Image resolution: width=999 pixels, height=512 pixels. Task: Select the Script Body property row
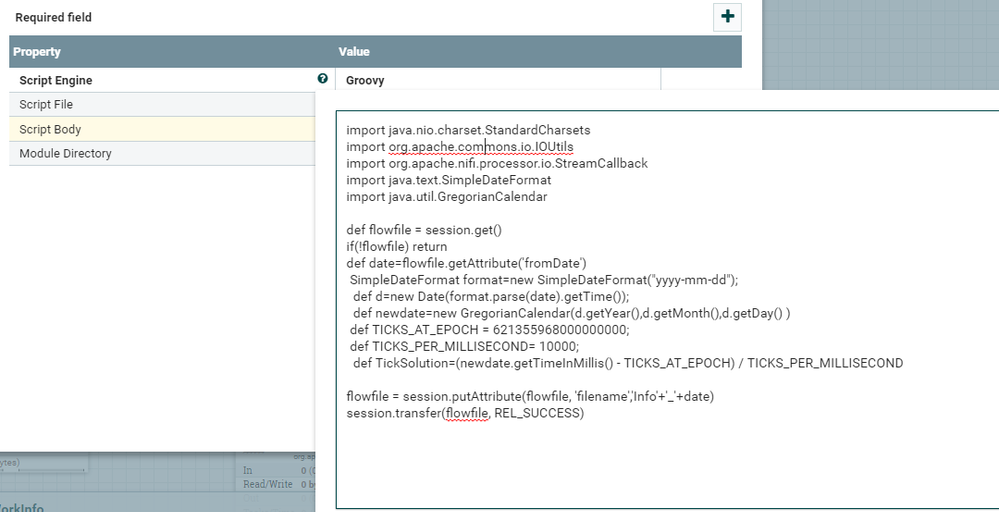50,129
